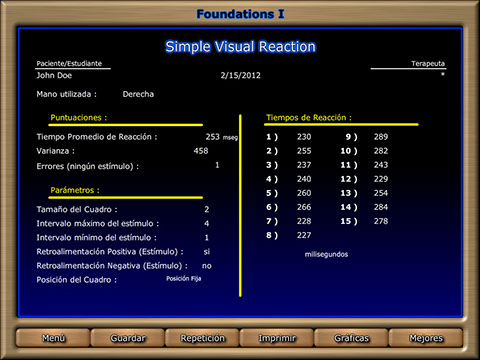Show the Mejores scores
This screenshot has width=480, height=360.
point(426,338)
